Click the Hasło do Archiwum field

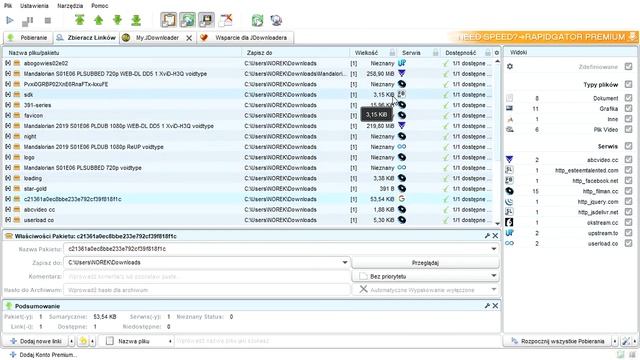coord(207,290)
